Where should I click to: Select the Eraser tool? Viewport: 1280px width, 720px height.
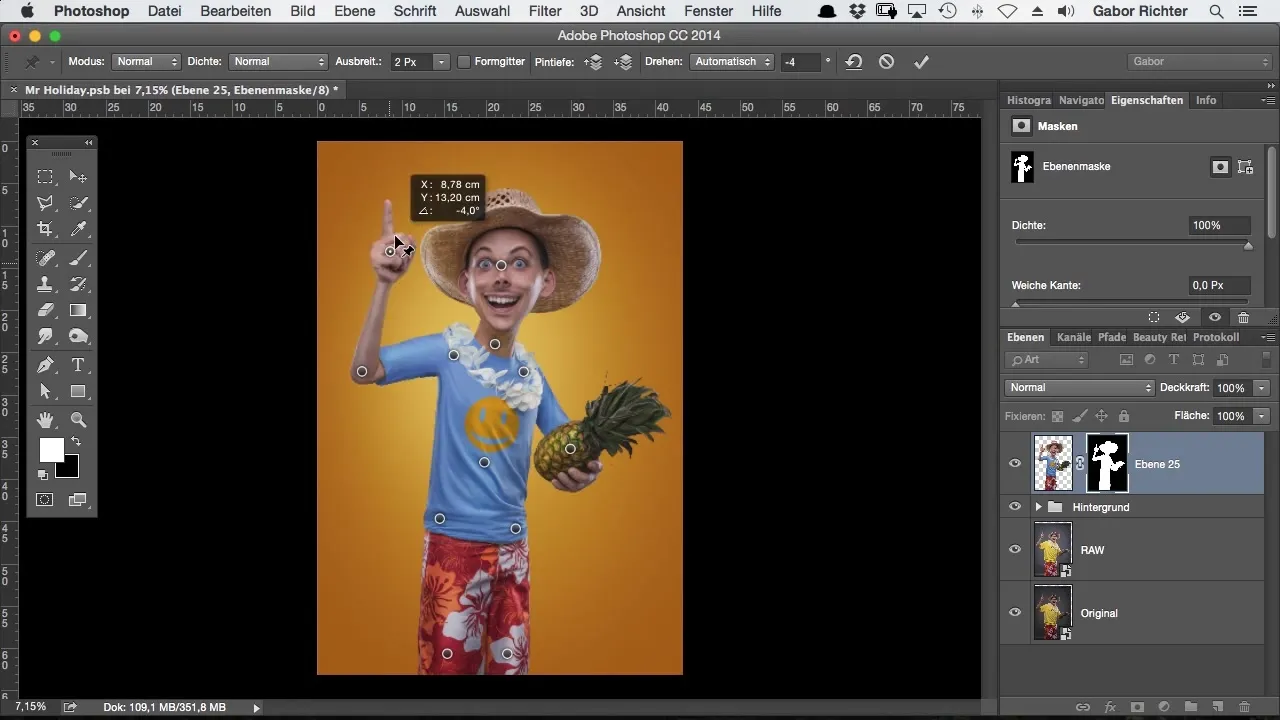45,310
